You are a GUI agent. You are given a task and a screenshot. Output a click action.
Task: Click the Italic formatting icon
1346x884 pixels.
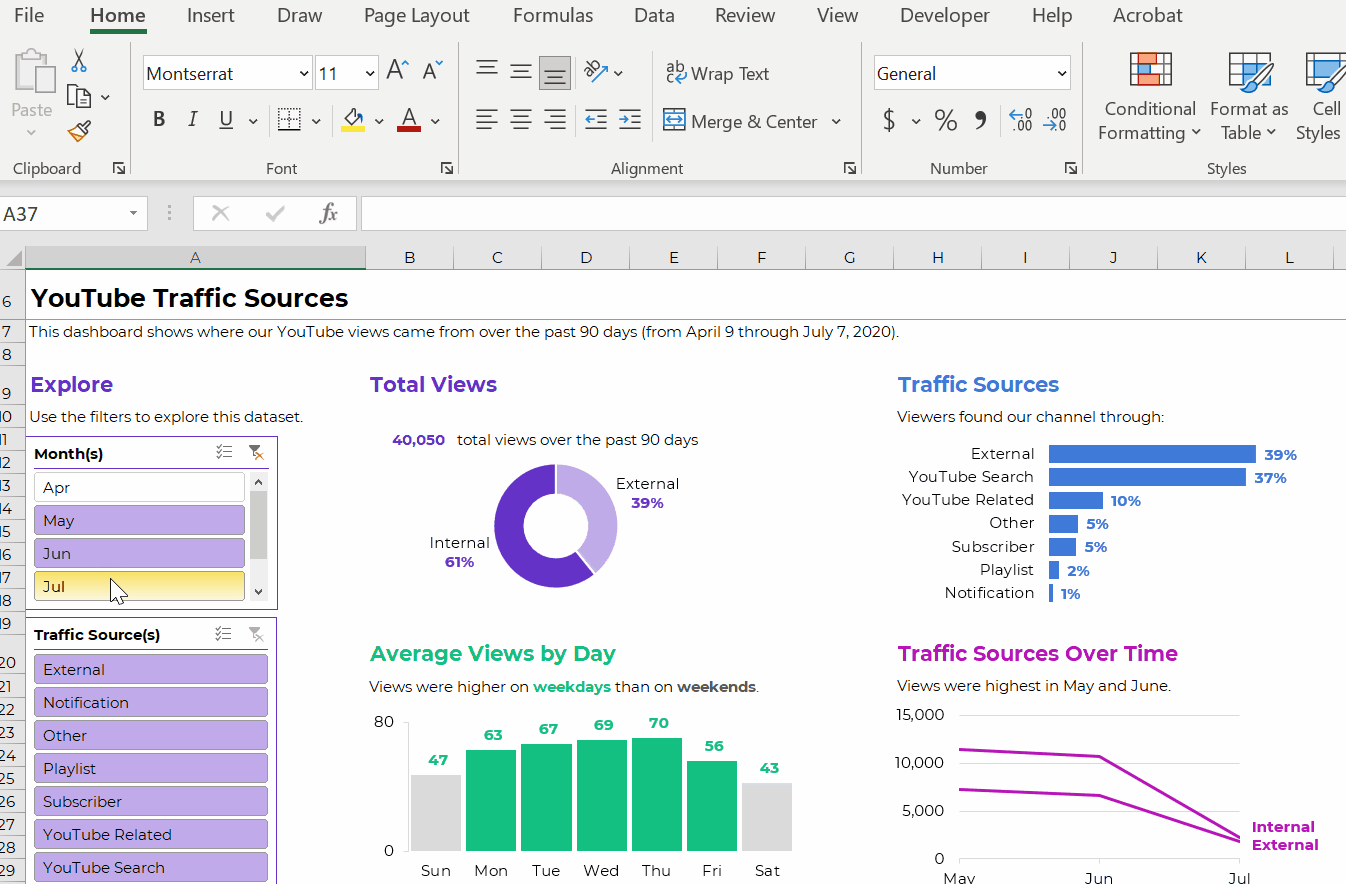pos(193,121)
